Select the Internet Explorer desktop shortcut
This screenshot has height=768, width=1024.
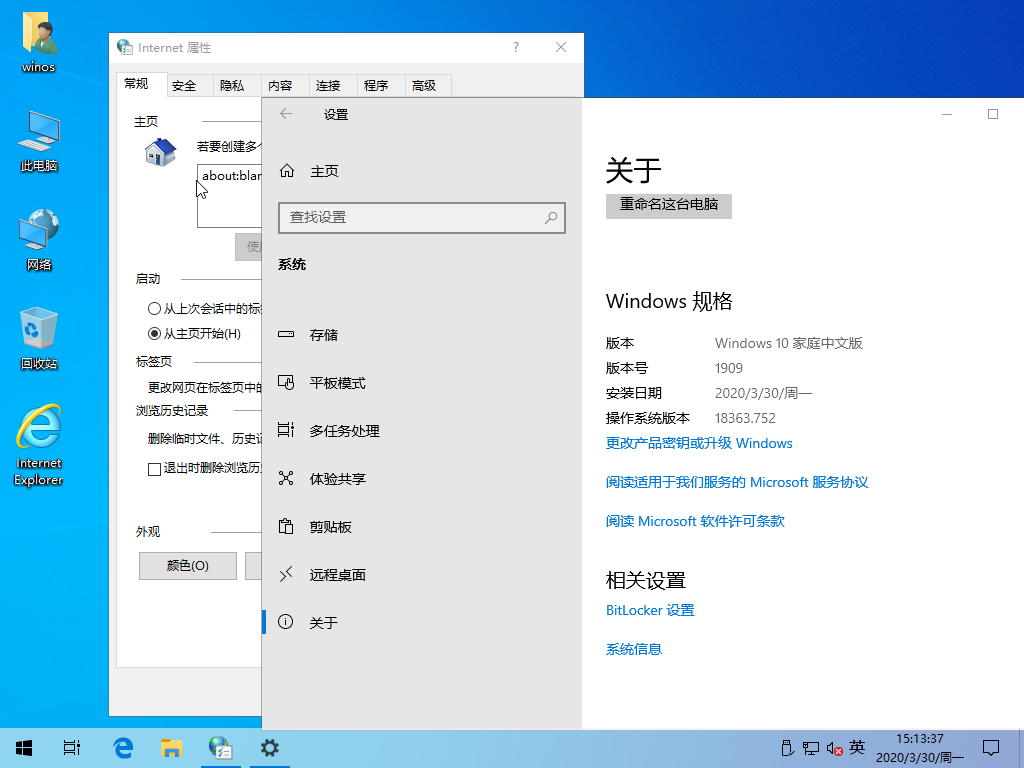[39, 445]
